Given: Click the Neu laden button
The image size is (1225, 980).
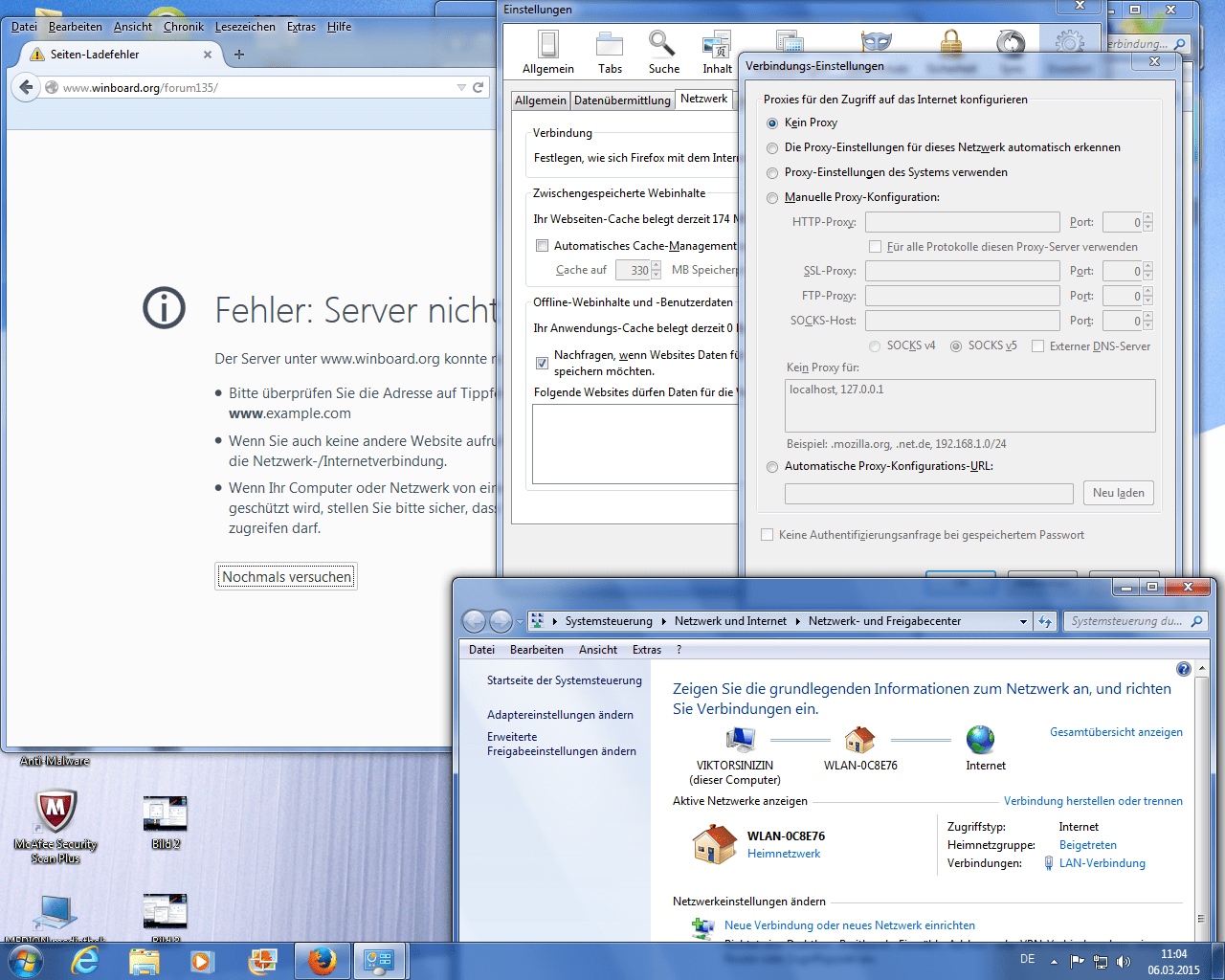Looking at the screenshot, I should 1119,493.
